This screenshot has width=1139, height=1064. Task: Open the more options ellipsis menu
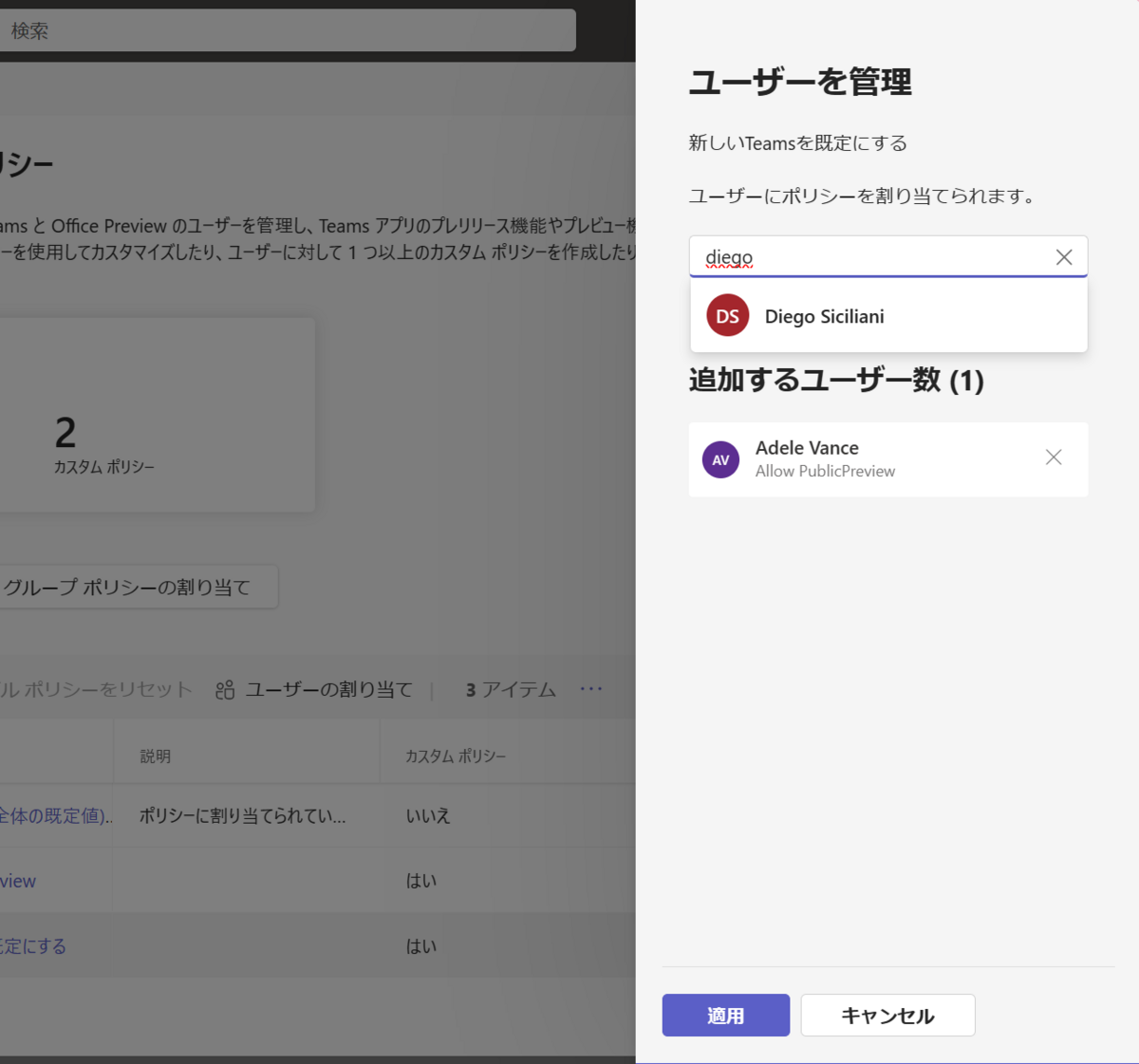pyautogui.click(x=591, y=688)
